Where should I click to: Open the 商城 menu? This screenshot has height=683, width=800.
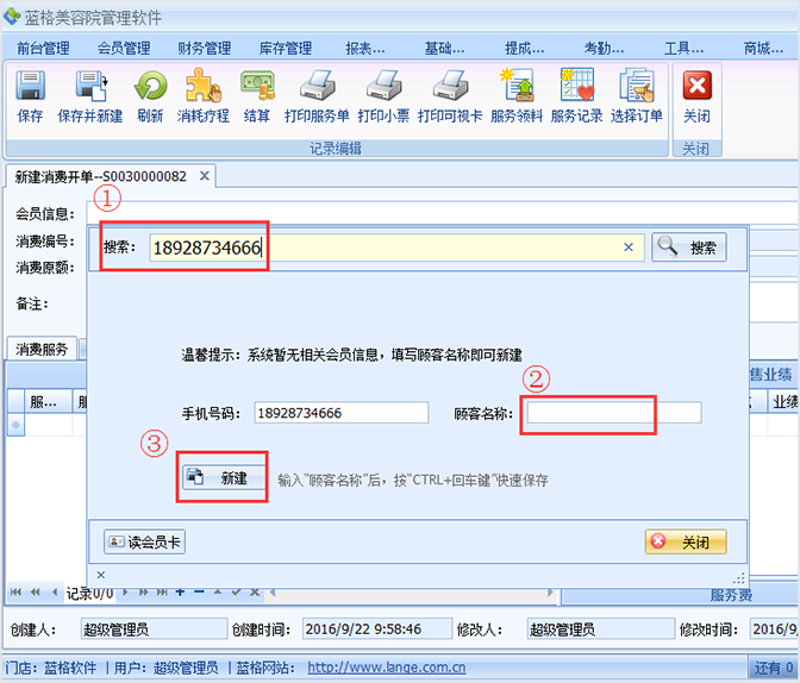pos(763,48)
